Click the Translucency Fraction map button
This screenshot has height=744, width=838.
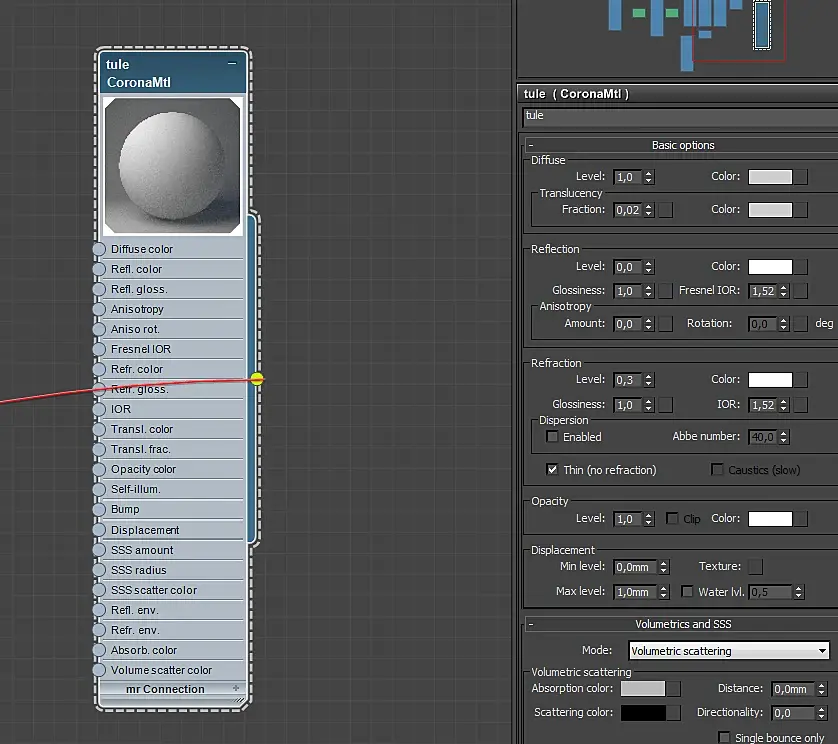(x=666, y=210)
